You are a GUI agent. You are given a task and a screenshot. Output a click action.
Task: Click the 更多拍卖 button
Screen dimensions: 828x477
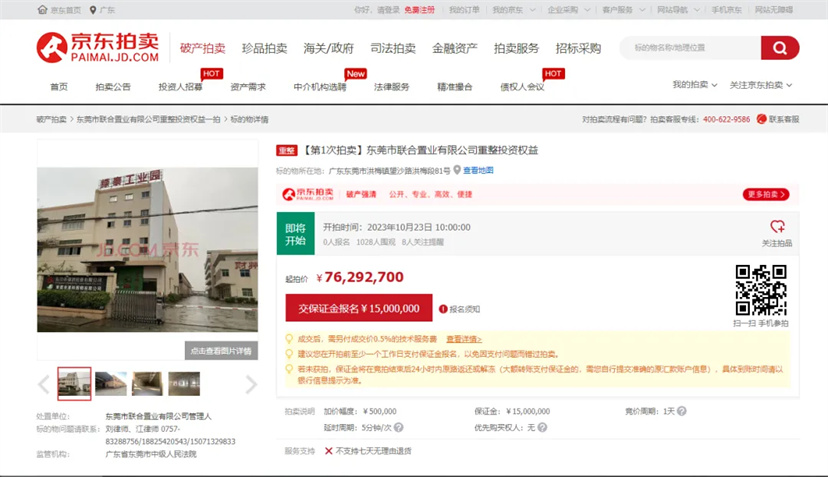click(766, 194)
